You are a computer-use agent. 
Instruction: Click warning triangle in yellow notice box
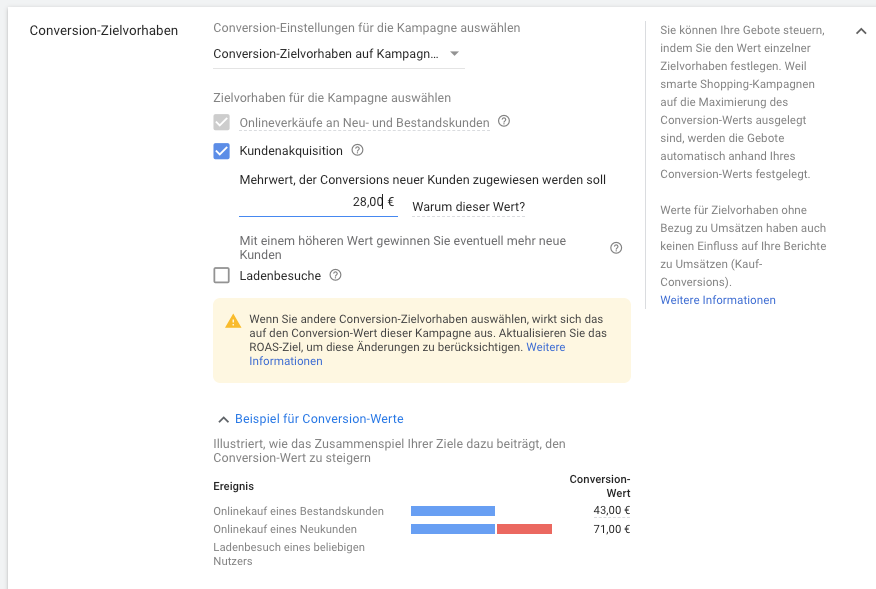pos(233,323)
